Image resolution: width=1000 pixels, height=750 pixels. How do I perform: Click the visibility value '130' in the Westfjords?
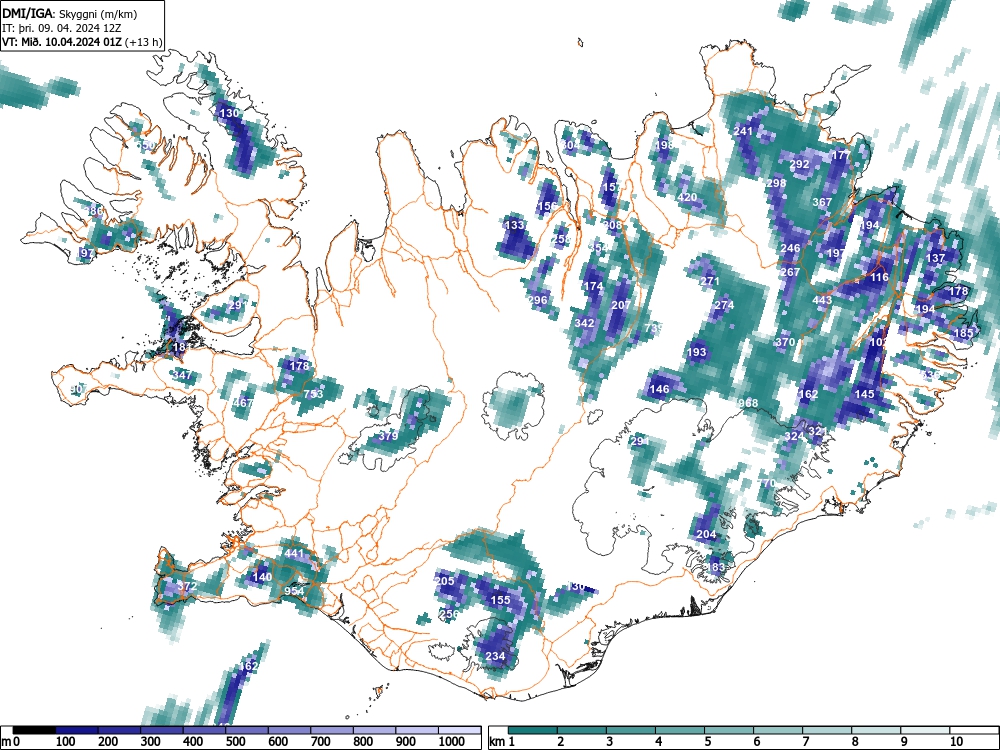coord(229,114)
